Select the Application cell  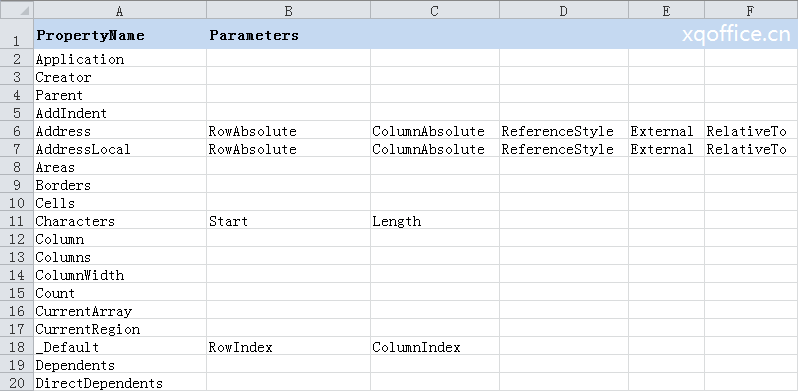click(x=120, y=59)
